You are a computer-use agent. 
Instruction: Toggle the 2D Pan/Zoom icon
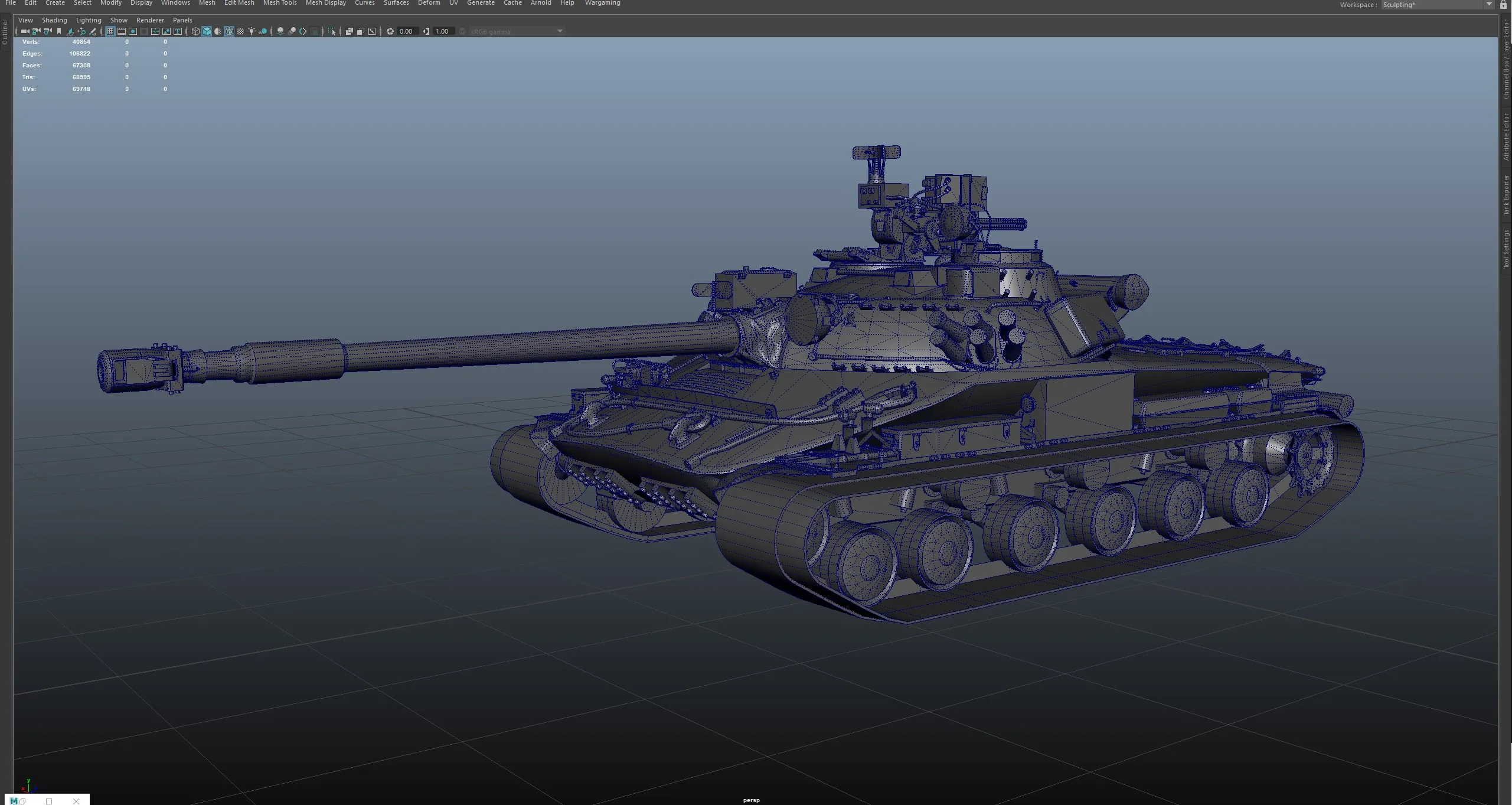click(x=81, y=31)
